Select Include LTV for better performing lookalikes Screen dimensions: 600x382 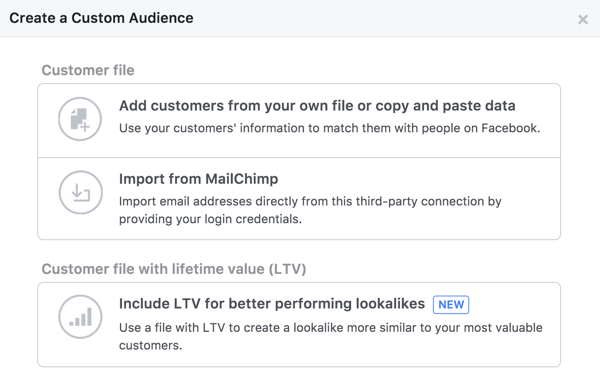point(299,325)
